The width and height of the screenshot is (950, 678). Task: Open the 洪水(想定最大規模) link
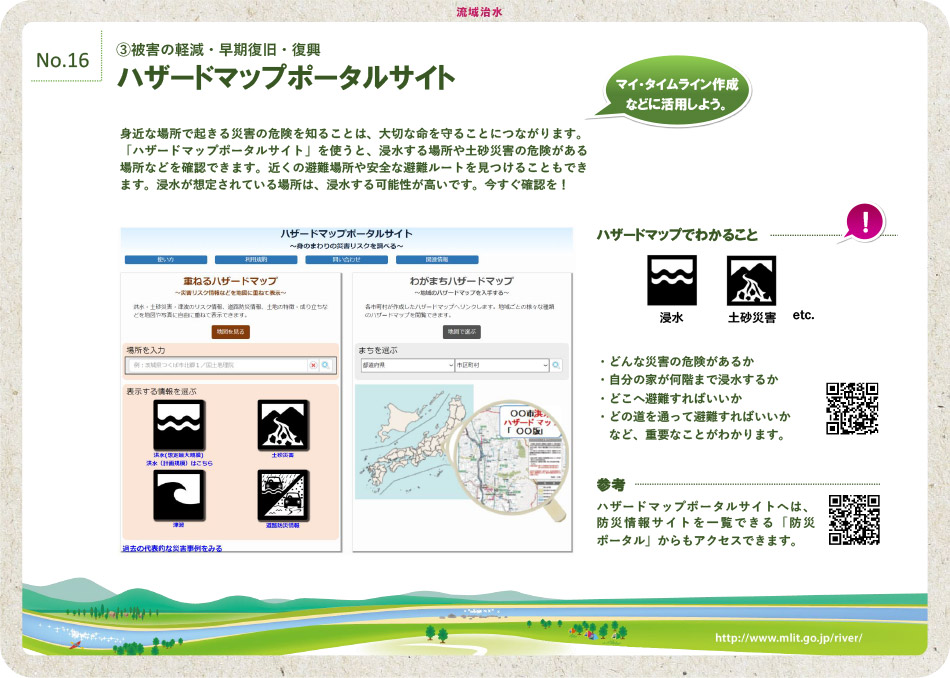click(x=179, y=455)
